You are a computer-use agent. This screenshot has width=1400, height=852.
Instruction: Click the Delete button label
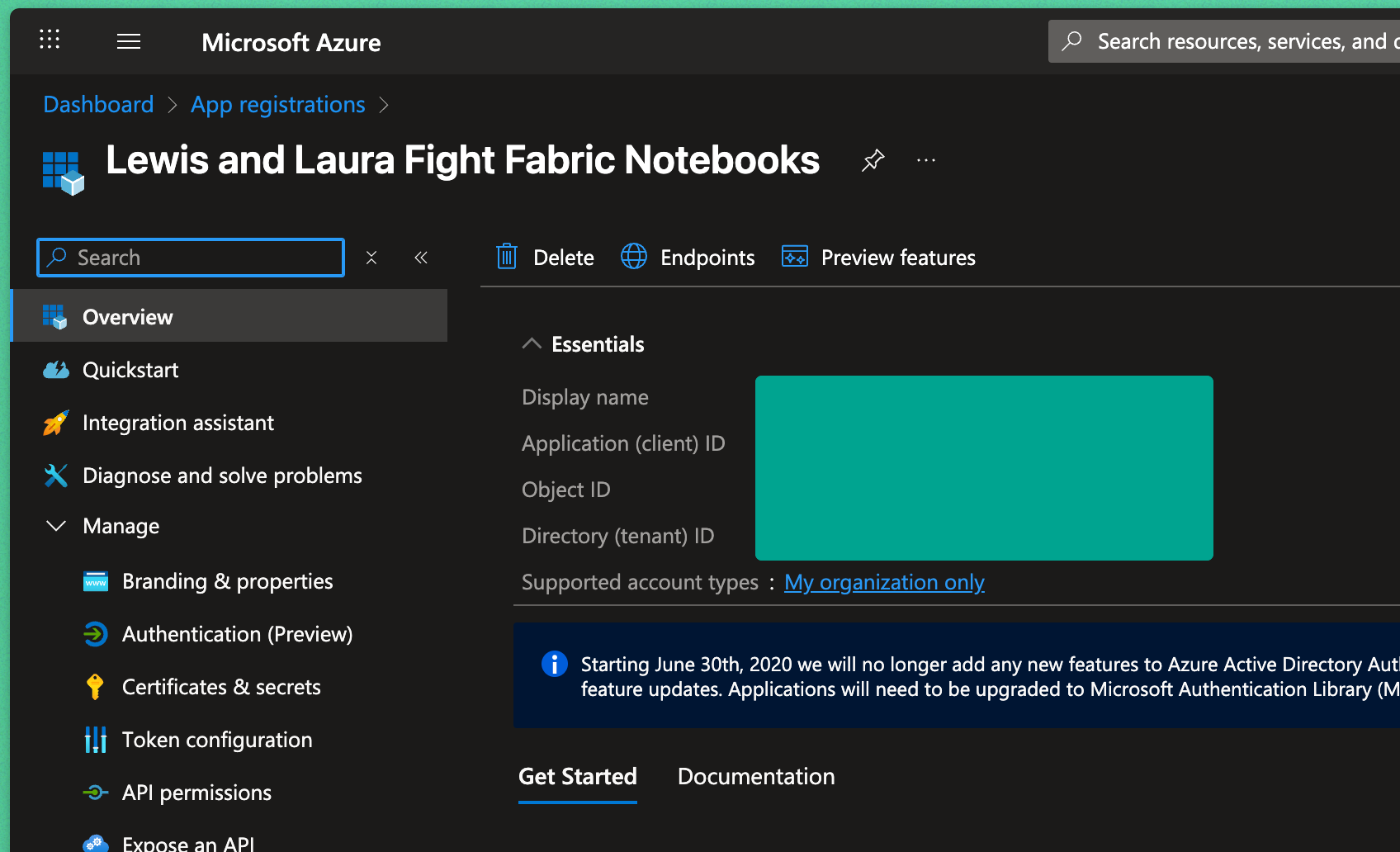click(564, 258)
